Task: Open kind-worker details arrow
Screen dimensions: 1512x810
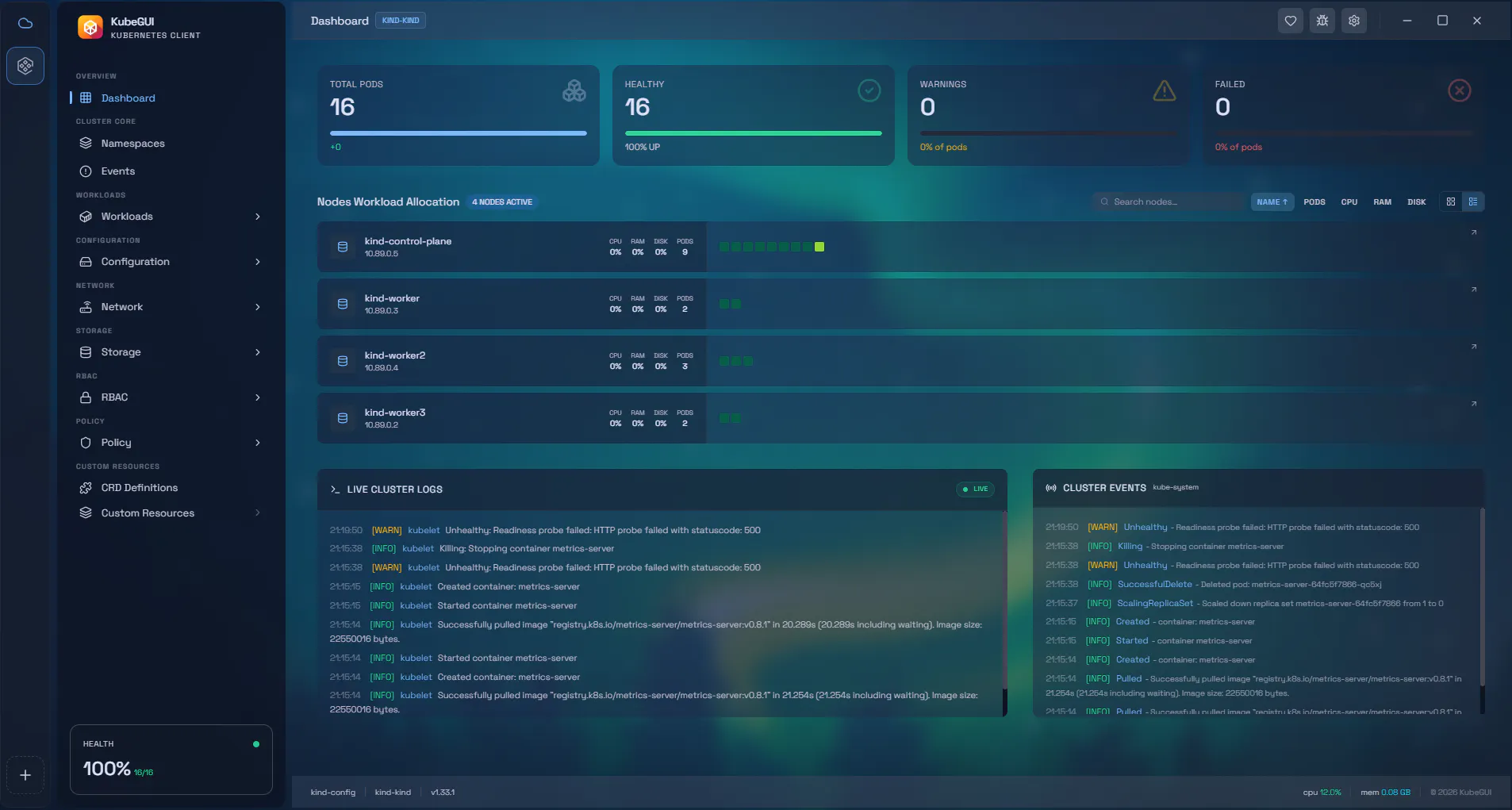Action: [x=1474, y=290]
